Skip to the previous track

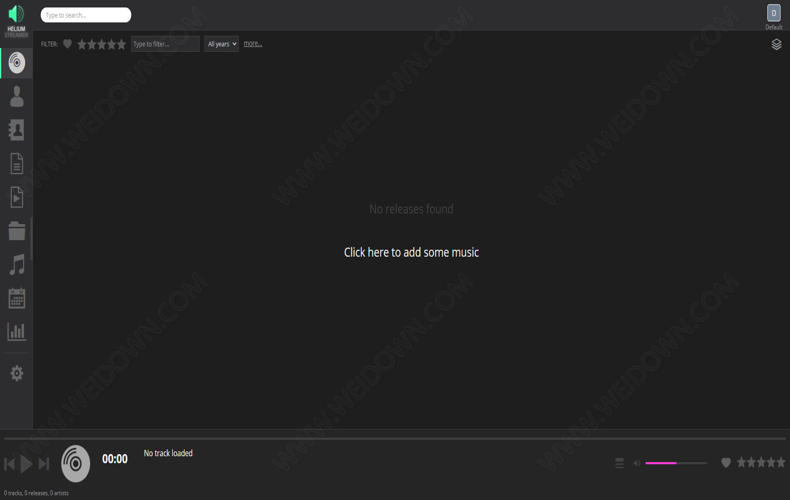(x=10, y=464)
